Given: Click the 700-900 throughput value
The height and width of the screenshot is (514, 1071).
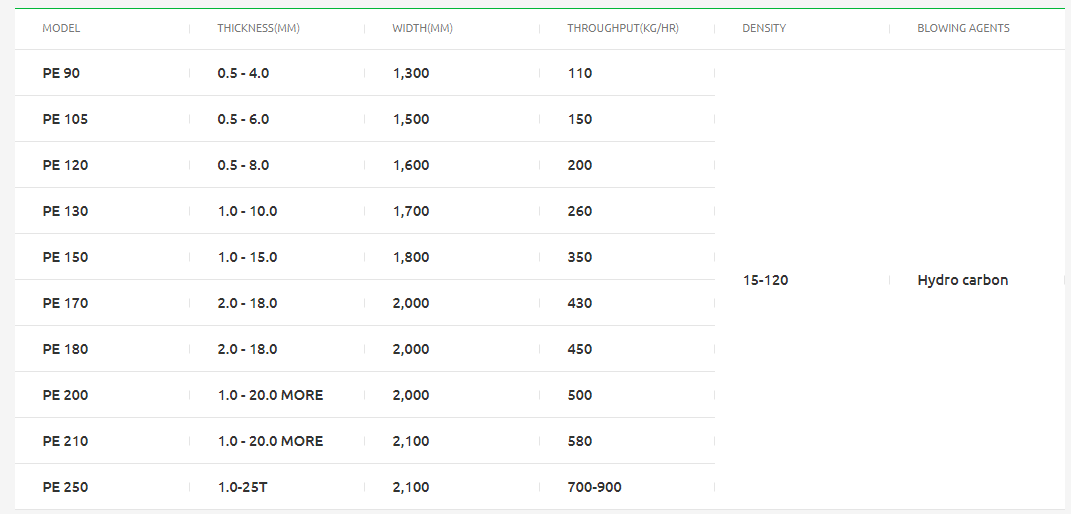Looking at the screenshot, I should 594,487.
